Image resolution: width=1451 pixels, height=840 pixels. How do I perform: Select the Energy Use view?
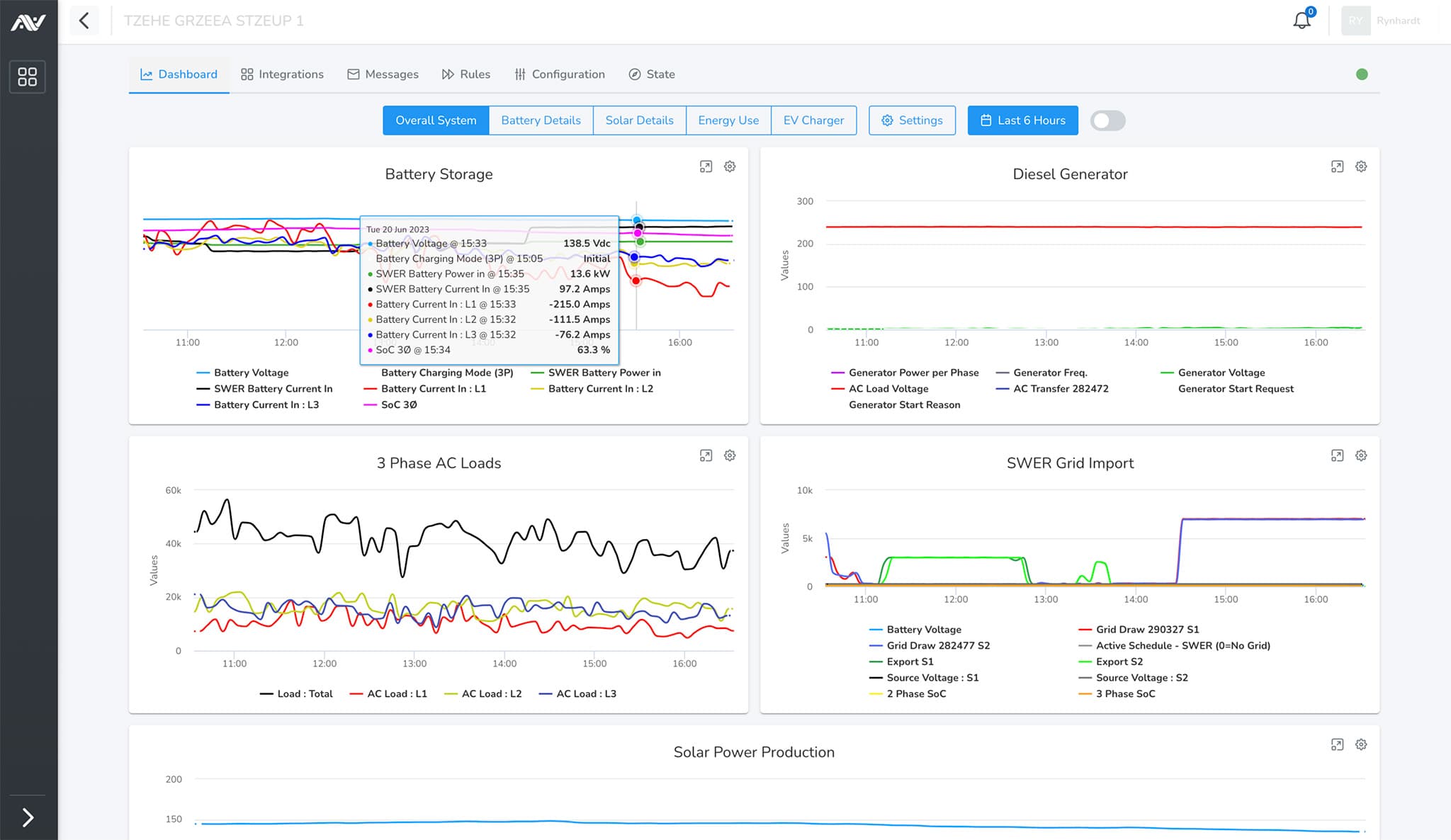[x=728, y=120]
